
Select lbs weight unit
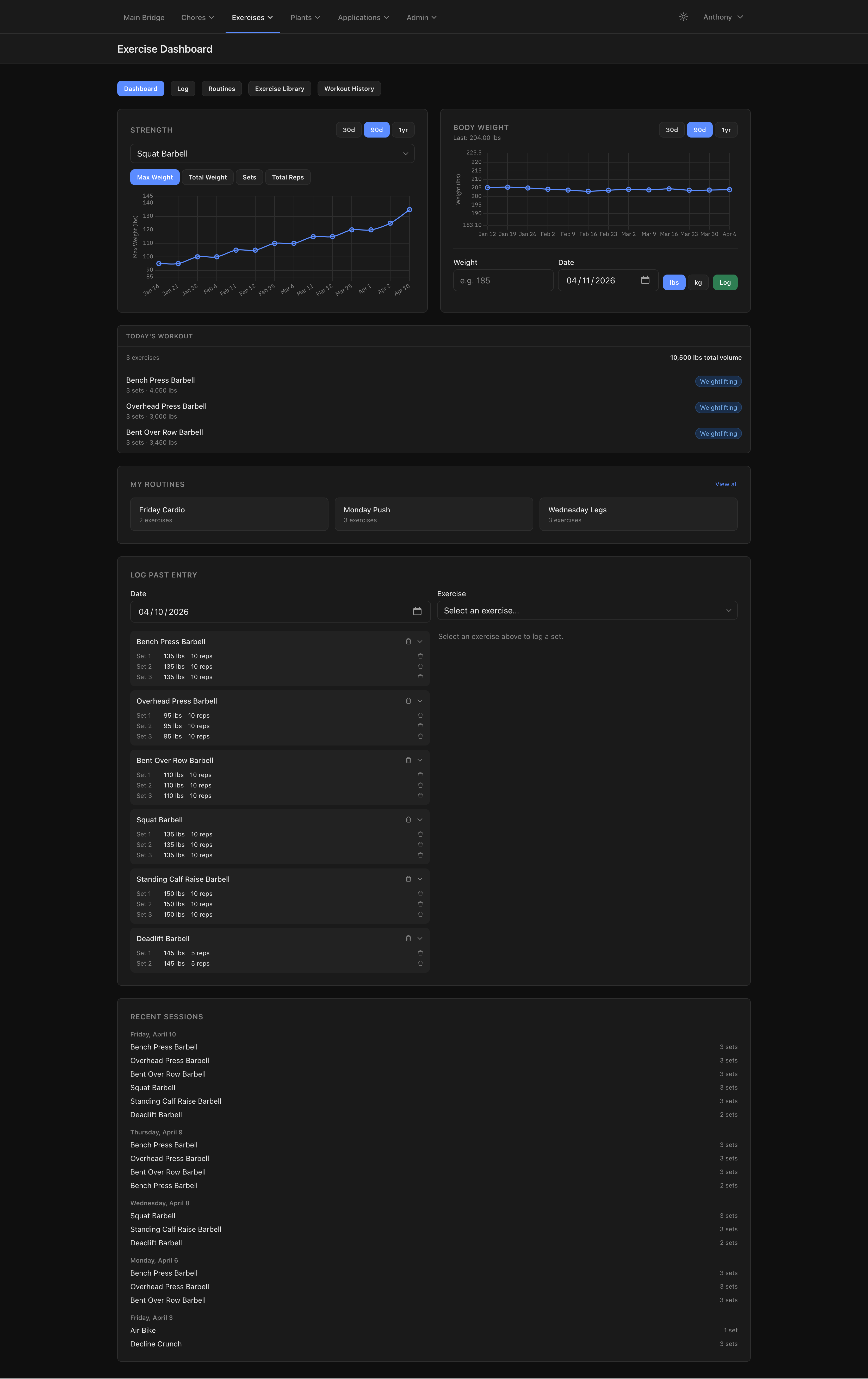[x=674, y=282]
